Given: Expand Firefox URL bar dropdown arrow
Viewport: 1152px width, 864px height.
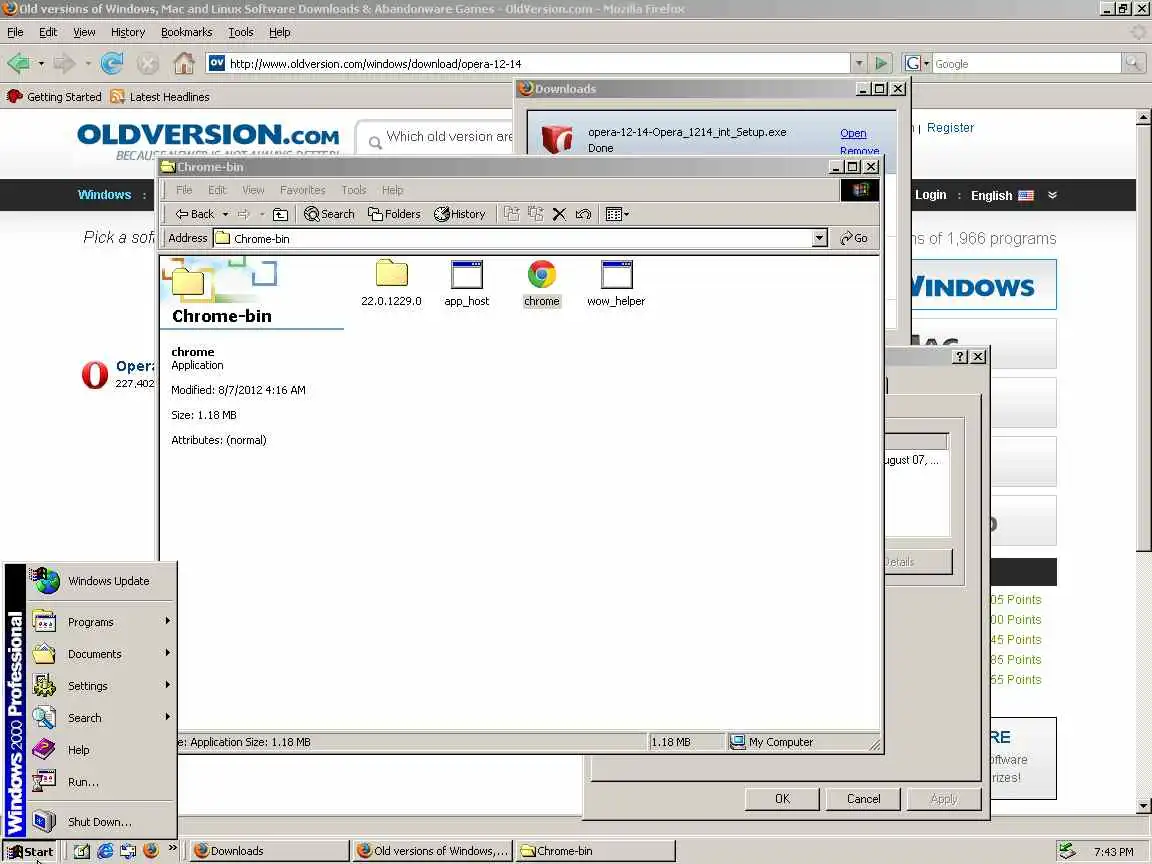Looking at the screenshot, I should [859, 63].
